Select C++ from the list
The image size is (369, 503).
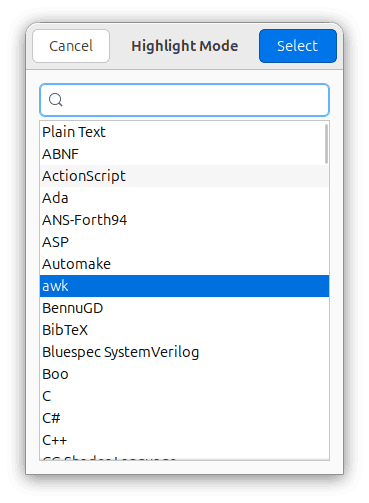click(x=184, y=440)
